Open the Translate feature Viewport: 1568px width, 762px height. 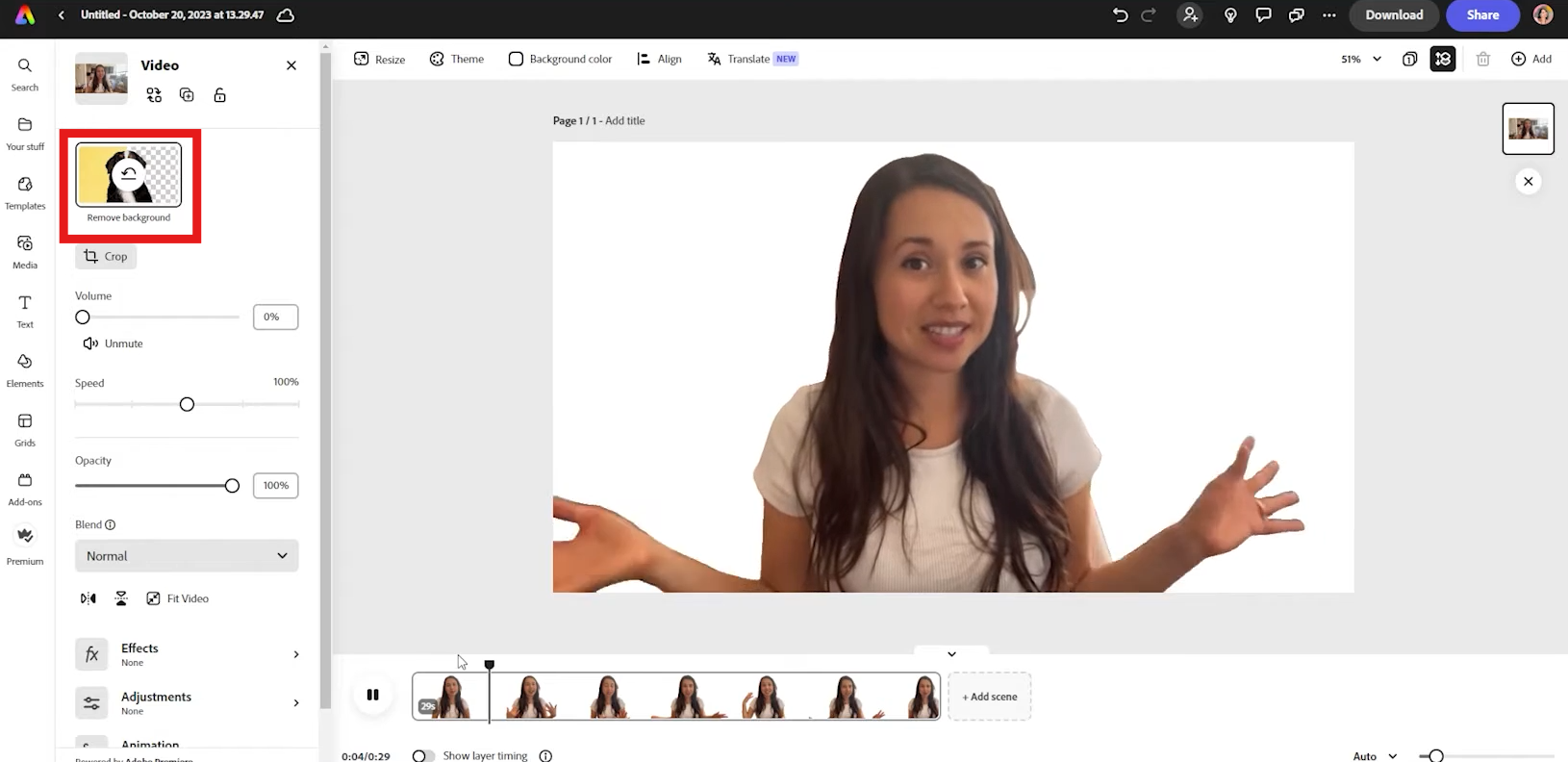pos(752,59)
